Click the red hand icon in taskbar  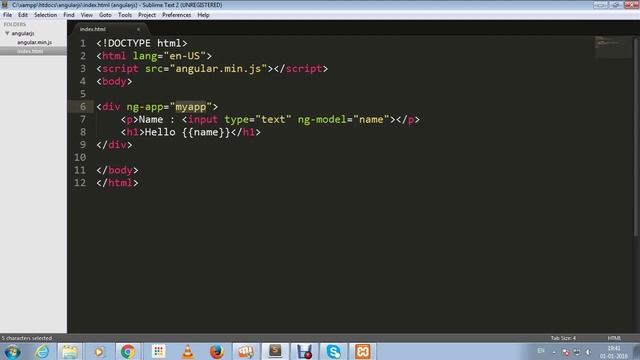pos(246,352)
